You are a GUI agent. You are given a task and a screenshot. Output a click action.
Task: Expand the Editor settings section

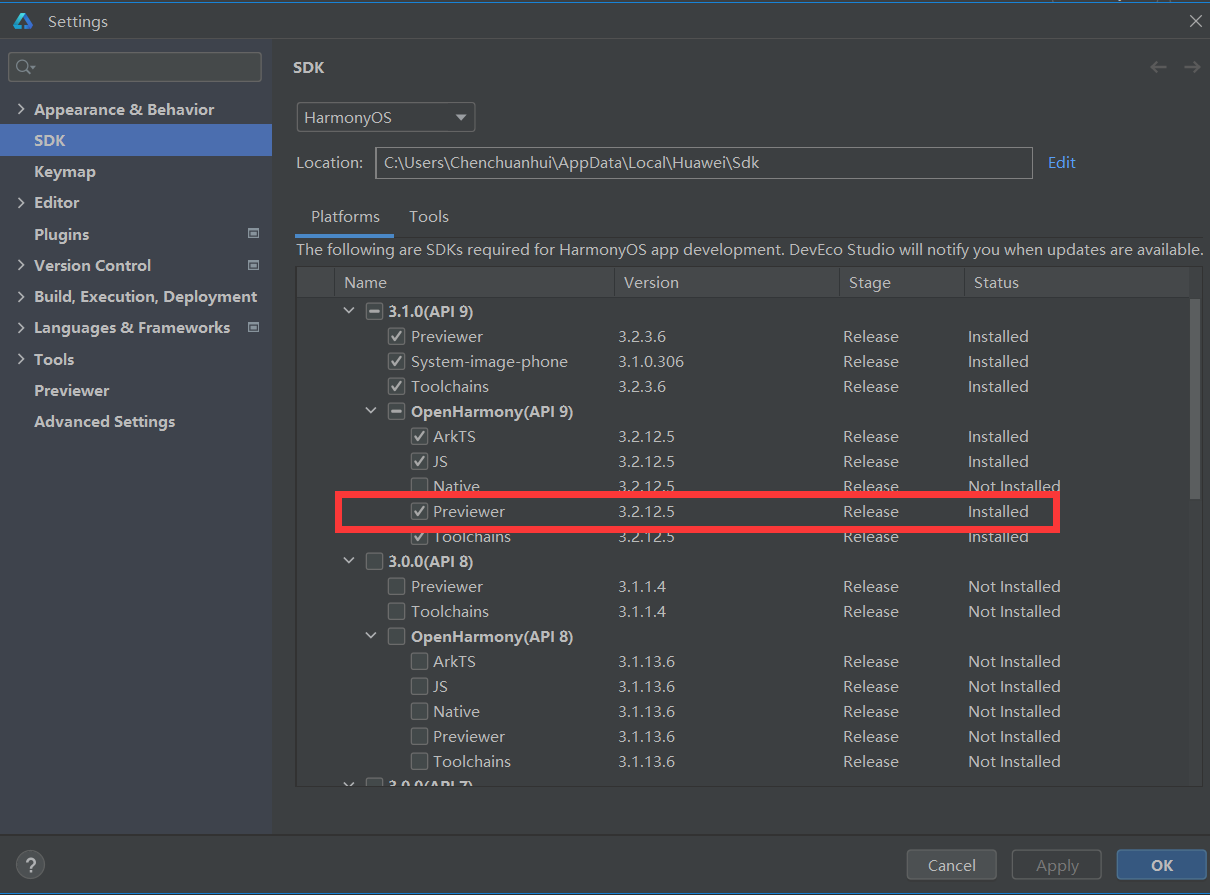(x=20, y=202)
